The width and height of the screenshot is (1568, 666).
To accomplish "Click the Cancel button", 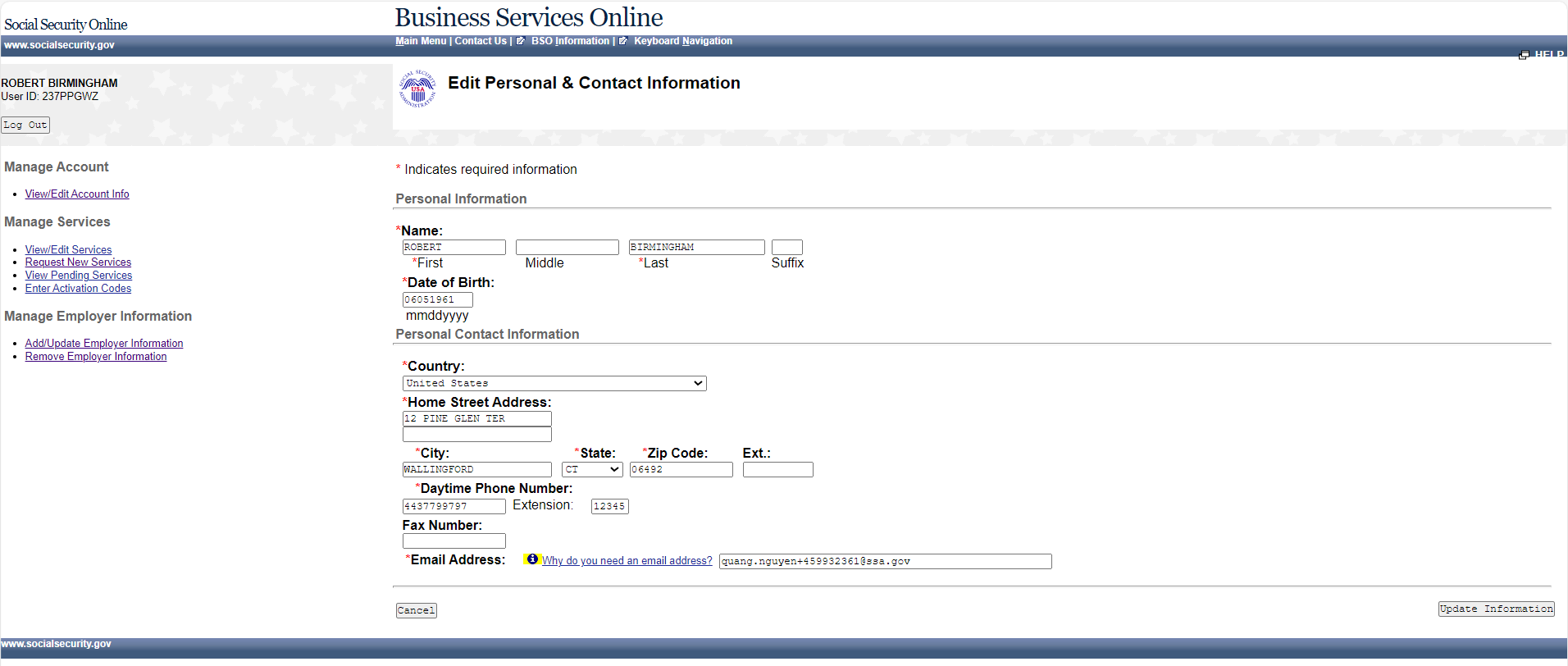I will tap(416, 610).
